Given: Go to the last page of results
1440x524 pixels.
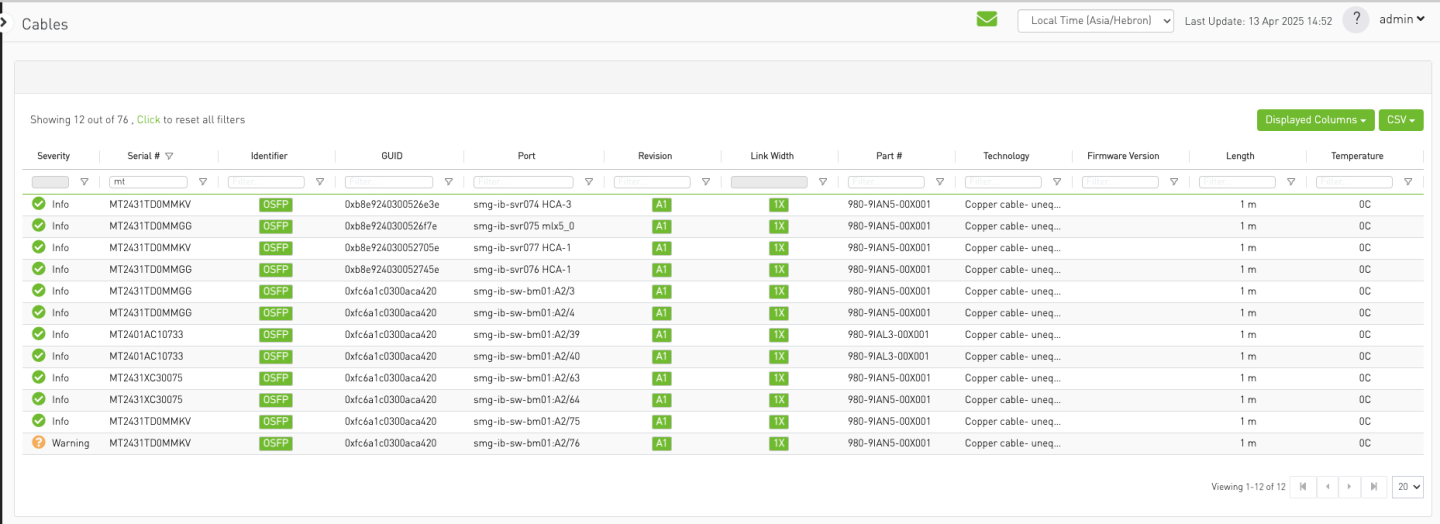Looking at the screenshot, I should pos(1375,487).
